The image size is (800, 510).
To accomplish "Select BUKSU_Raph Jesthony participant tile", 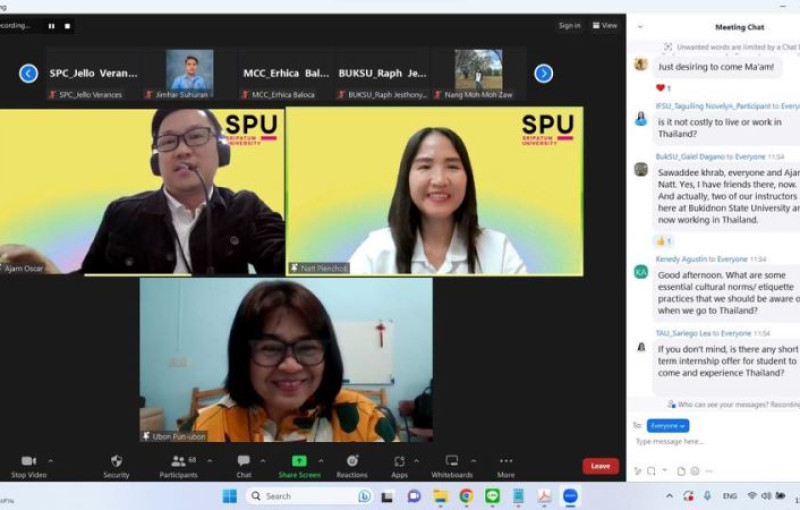I will pos(383,74).
